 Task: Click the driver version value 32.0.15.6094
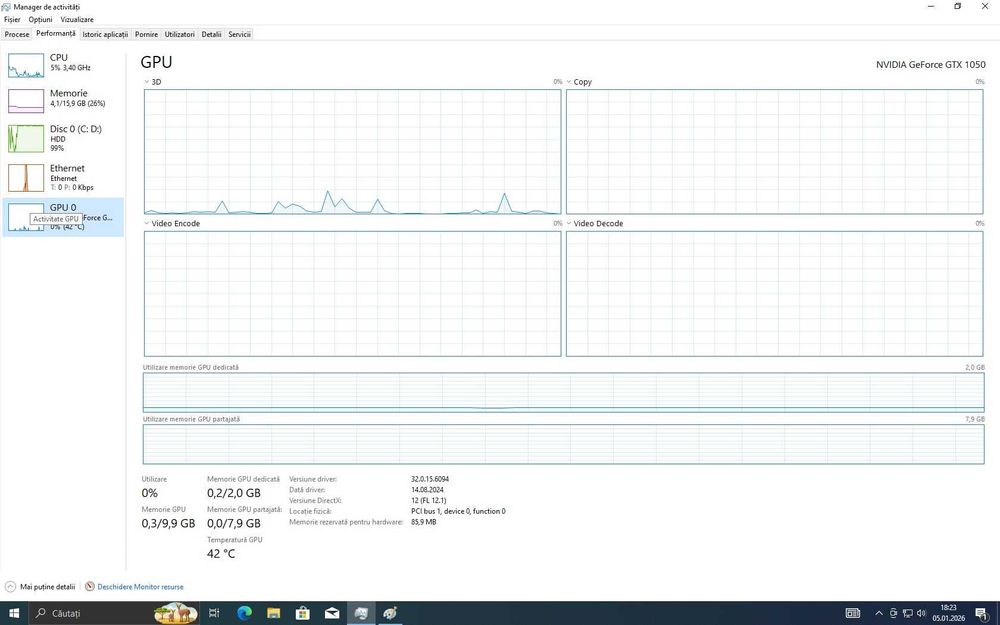(430, 479)
